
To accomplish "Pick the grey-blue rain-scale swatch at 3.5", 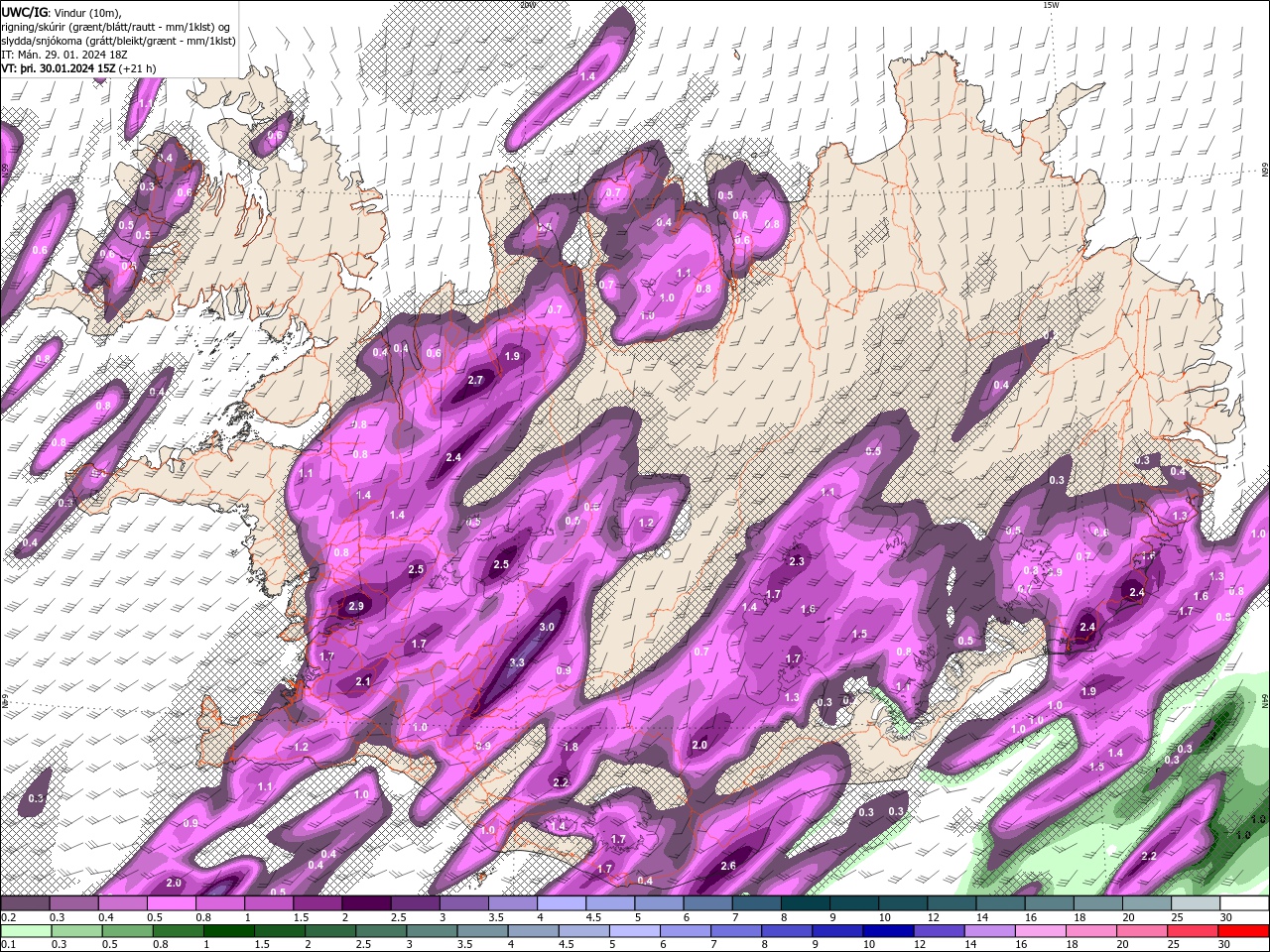I will tap(482, 931).
